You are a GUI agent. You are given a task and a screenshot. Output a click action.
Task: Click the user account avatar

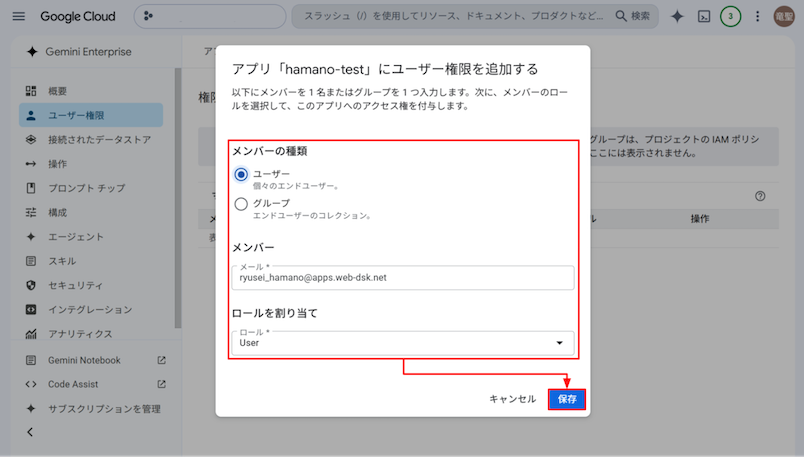(784, 16)
